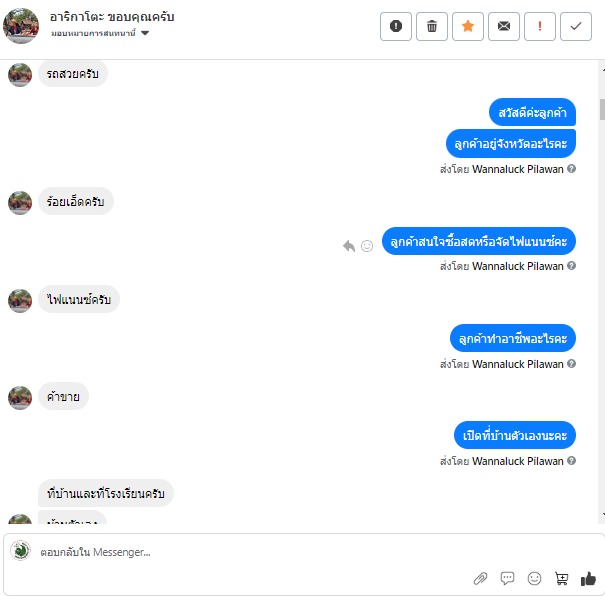The image size is (605, 596).
Task: Flag conversation with red exclamation icon
Action: coord(540,26)
